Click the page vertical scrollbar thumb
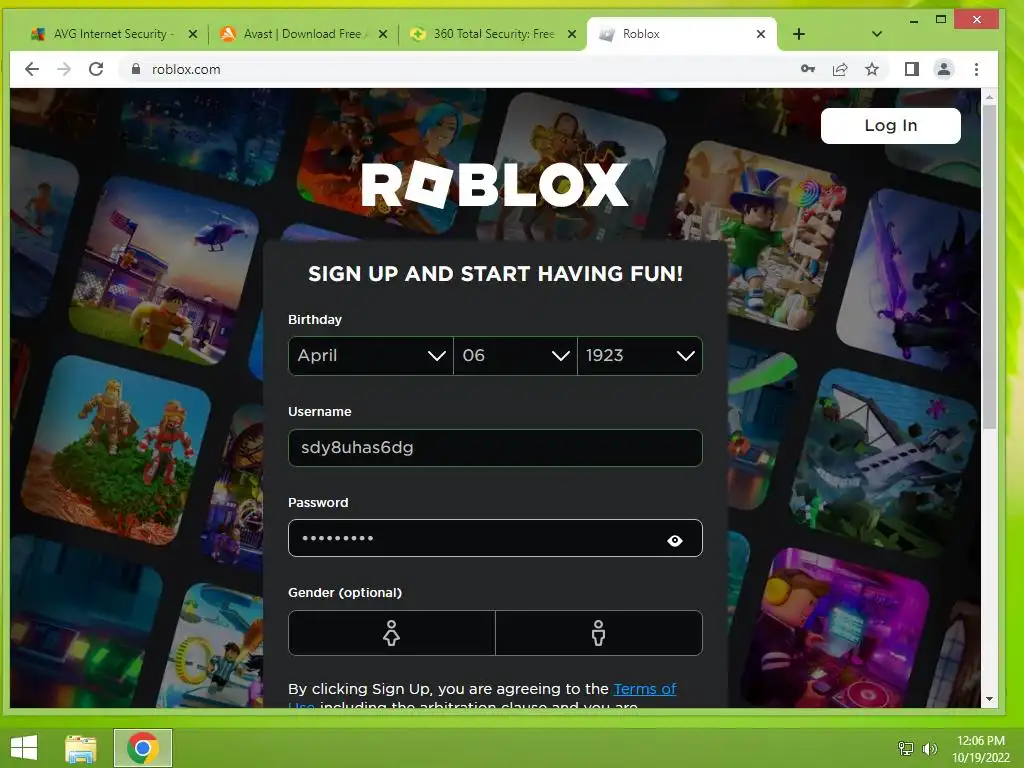Screen dimensions: 1024x768 [989, 266]
